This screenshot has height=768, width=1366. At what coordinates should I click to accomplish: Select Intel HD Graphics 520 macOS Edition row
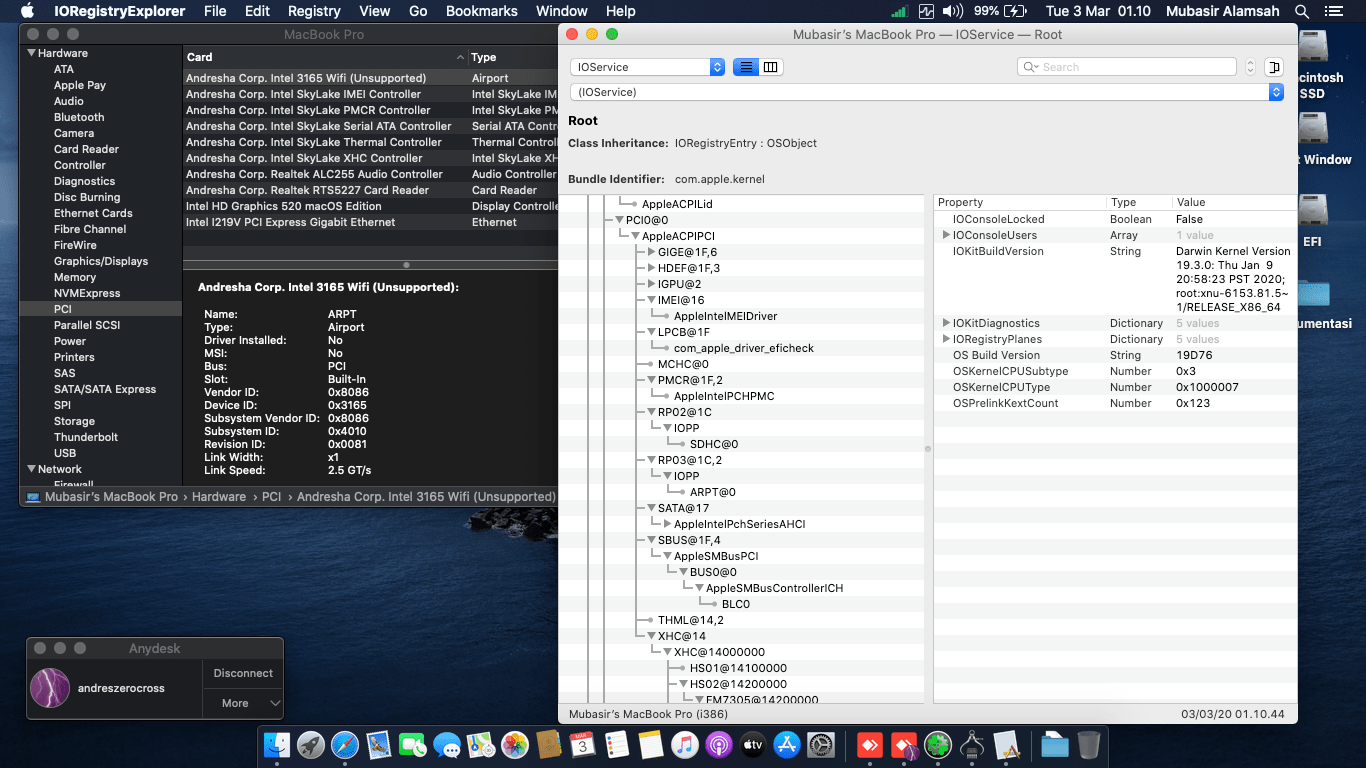point(371,206)
